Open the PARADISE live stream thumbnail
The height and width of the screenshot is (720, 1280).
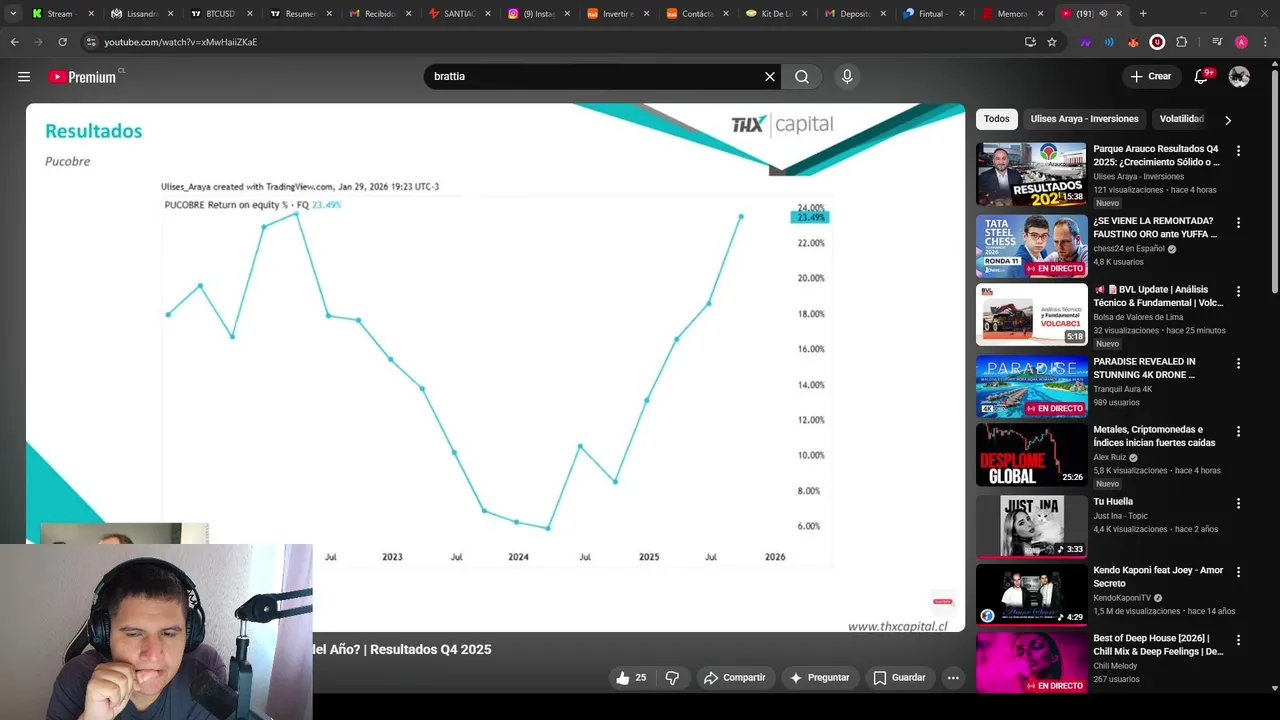click(1031, 386)
